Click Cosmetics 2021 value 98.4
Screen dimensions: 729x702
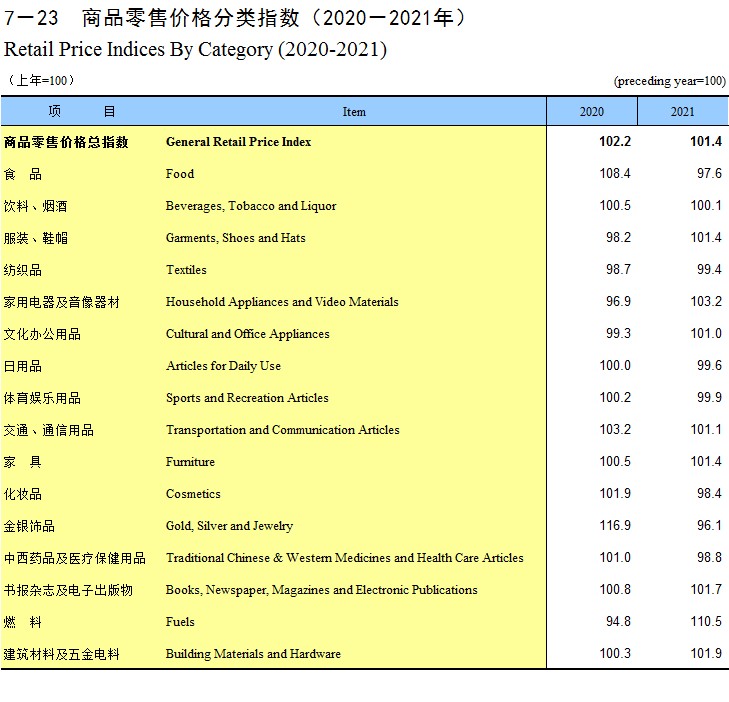(x=709, y=494)
